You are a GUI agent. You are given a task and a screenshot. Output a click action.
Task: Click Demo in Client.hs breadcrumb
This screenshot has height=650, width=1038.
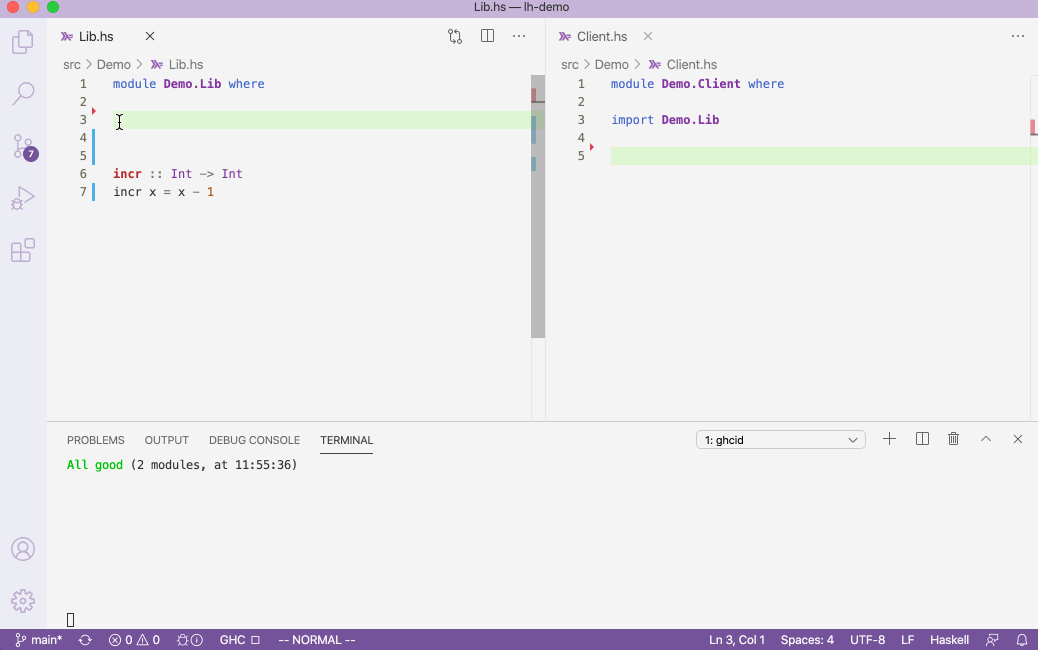(612, 65)
